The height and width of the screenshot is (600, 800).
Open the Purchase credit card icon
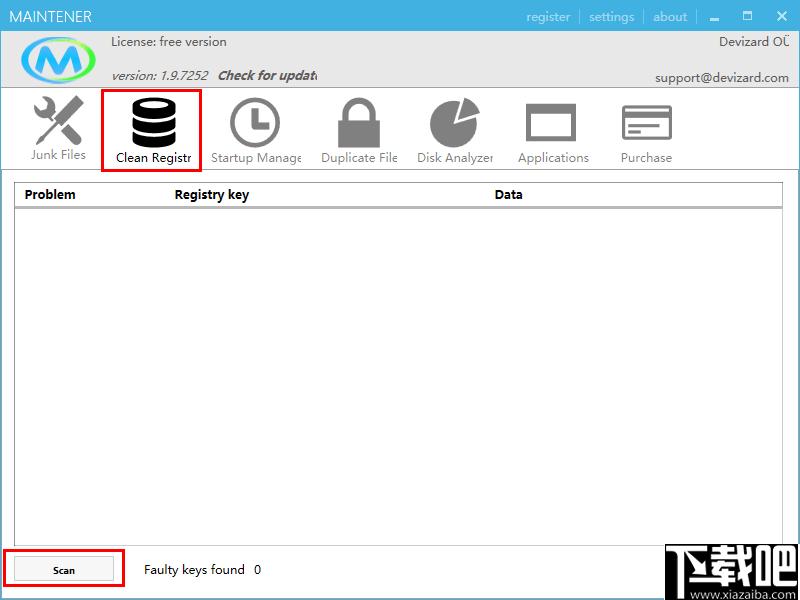(646, 122)
